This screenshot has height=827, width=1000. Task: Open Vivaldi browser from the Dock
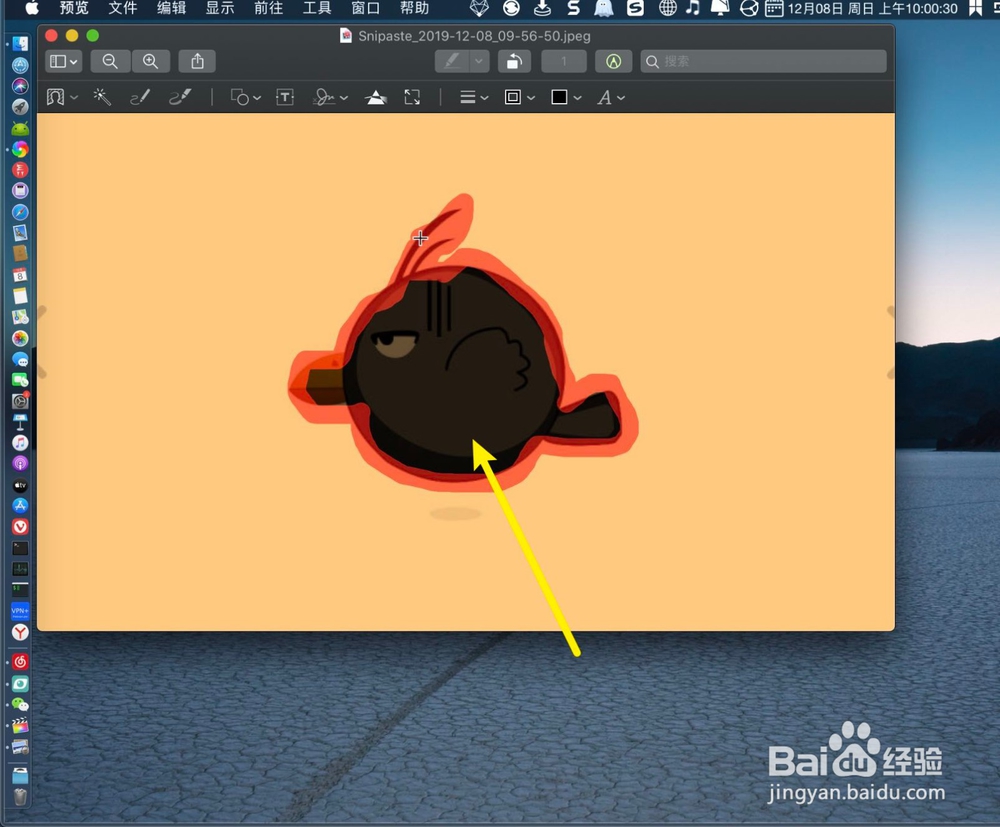[20, 527]
